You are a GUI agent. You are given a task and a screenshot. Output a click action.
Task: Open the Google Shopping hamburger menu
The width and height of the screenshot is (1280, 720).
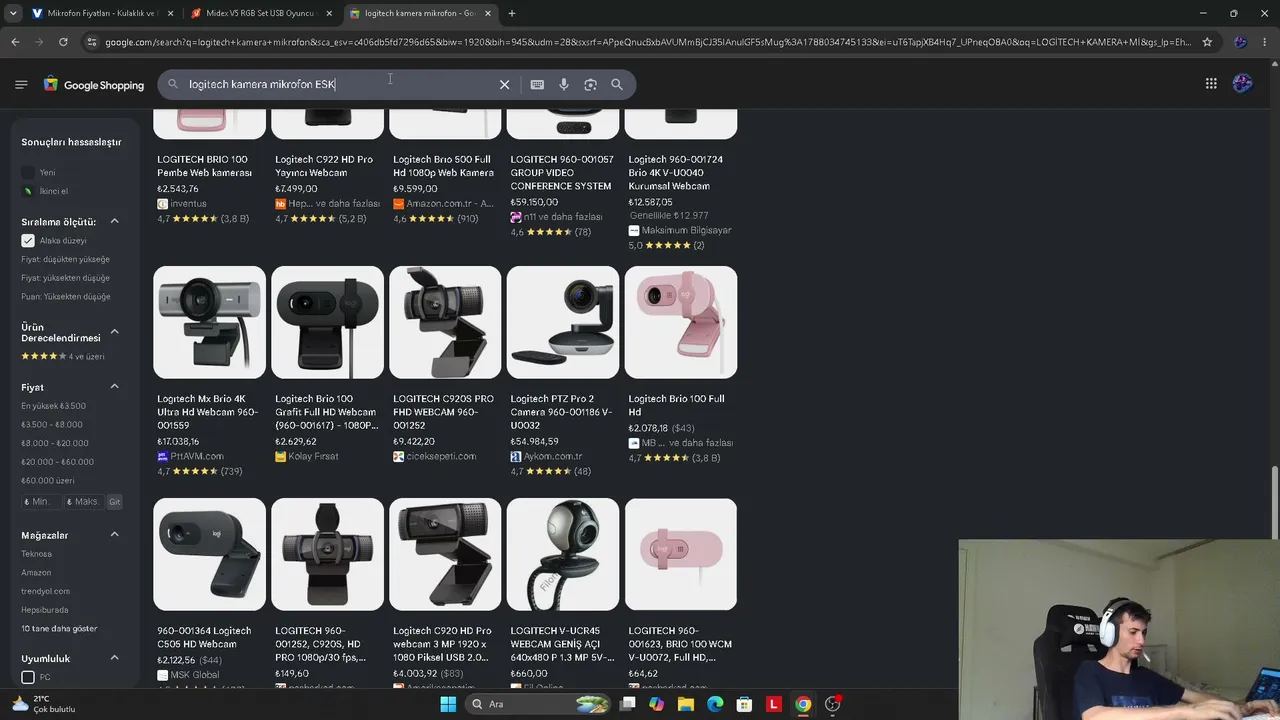(21, 84)
